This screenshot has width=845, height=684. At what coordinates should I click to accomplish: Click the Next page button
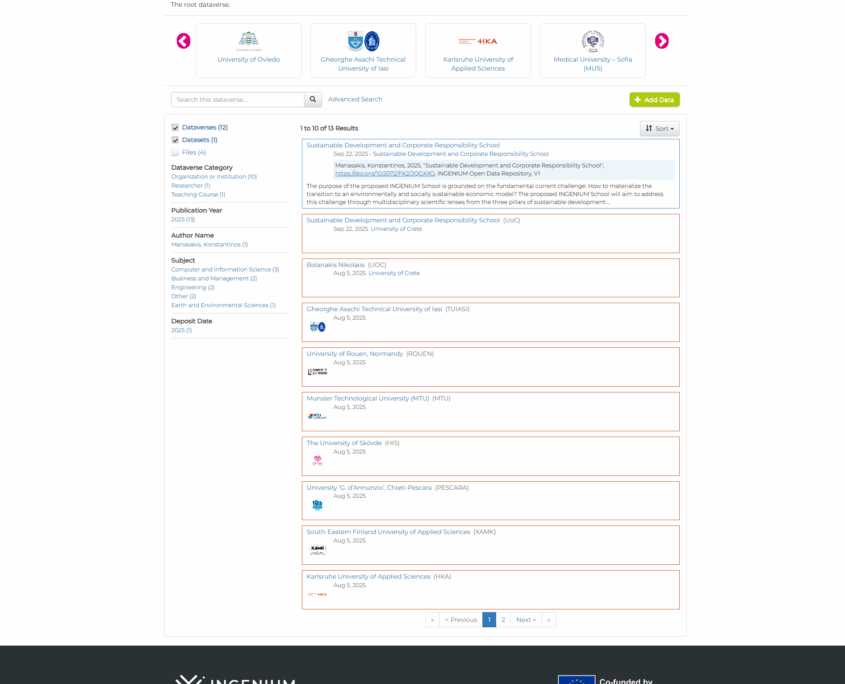tap(526, 620)
